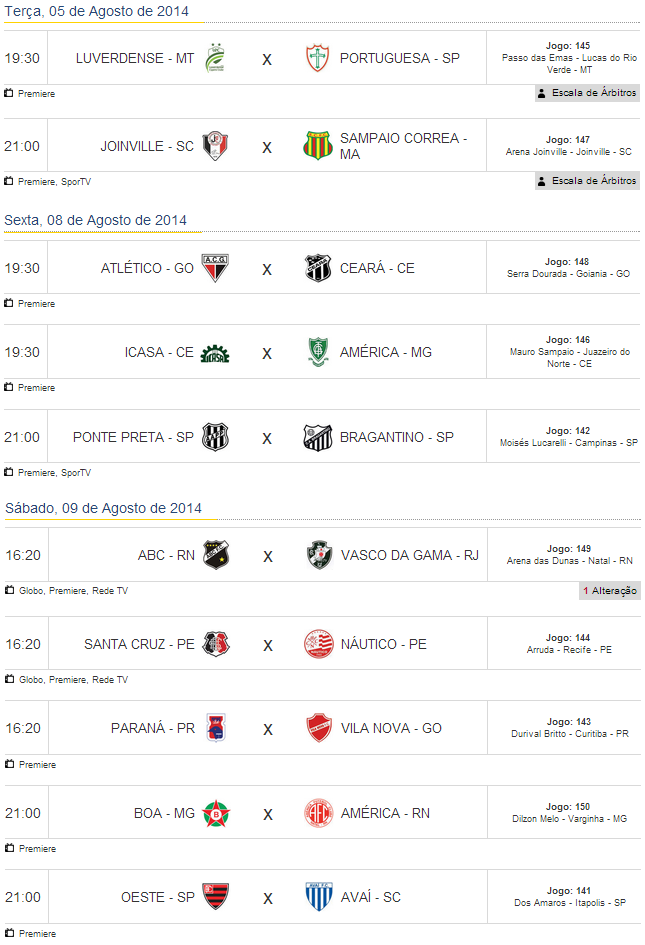Screen dimensions: 645x945
Task: Select the Ponte Preta crest
Action: click(x=215, y=437)
